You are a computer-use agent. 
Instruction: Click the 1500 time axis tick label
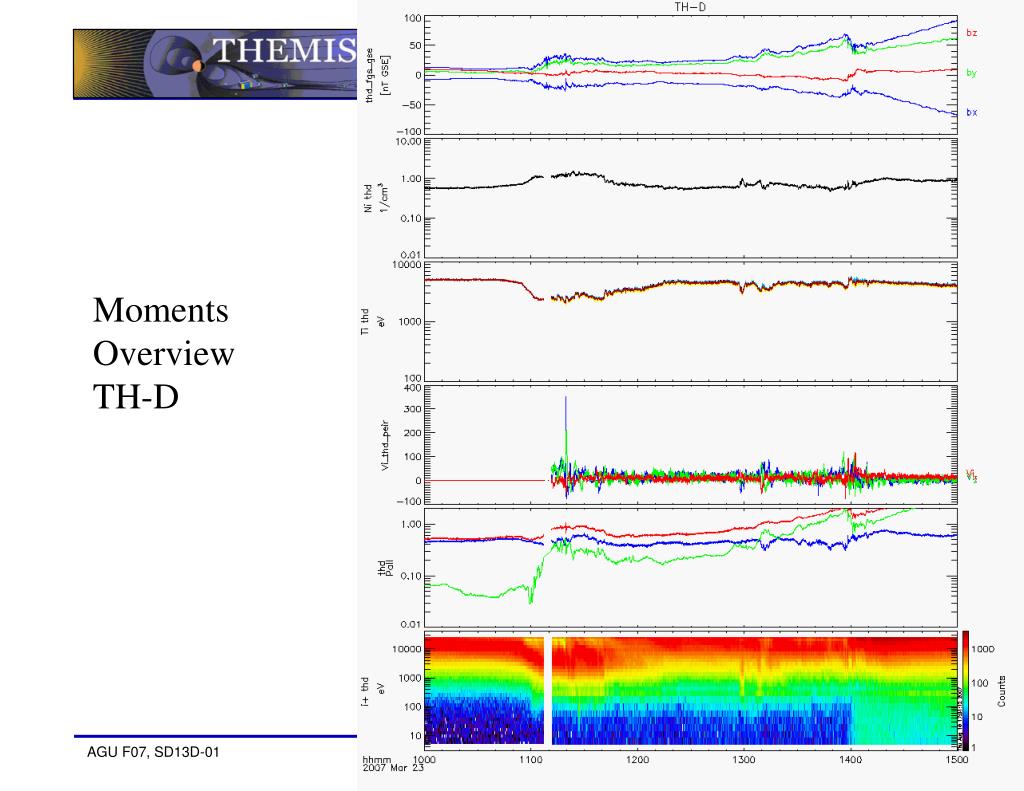click(x=957, y=759)
